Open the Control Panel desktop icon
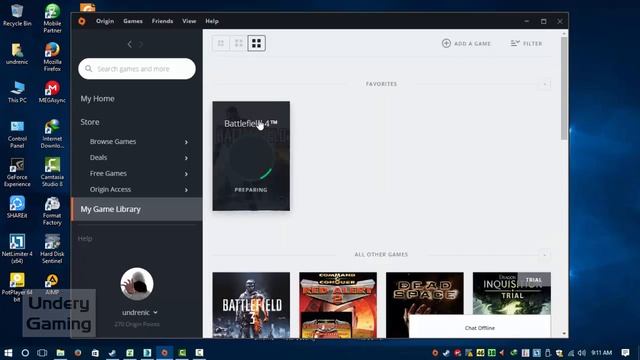The width and height of the screenshot is (640, 360). 17,134
